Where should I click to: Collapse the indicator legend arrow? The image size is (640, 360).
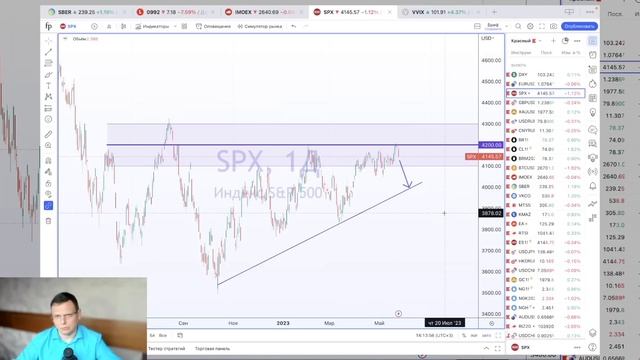pyautogui.click(x=65, y=39)
